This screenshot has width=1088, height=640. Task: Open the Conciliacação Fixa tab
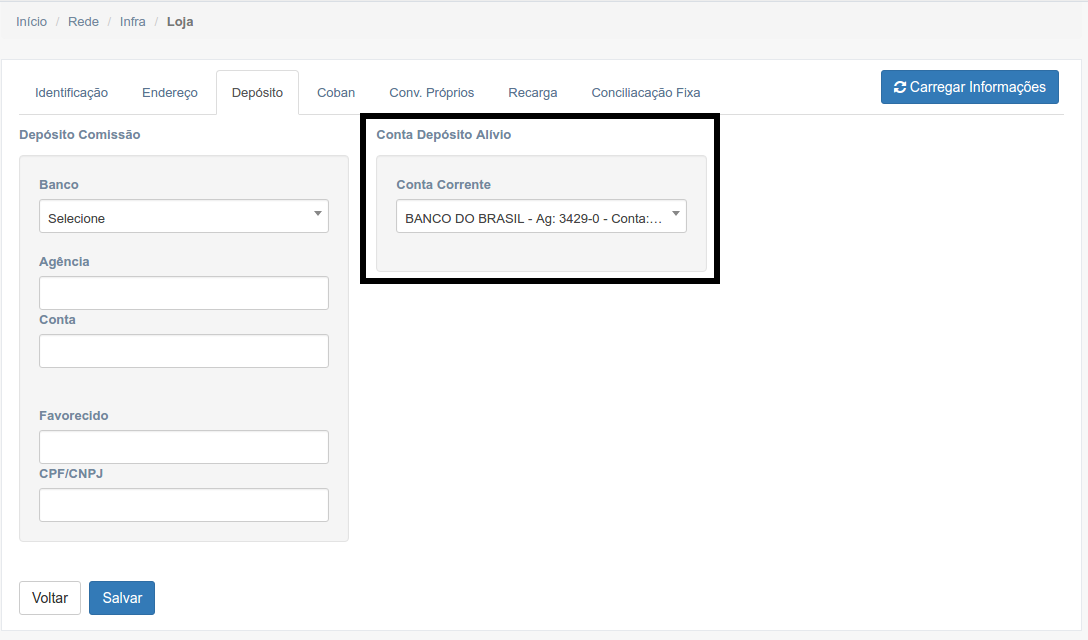pos(646,93)
